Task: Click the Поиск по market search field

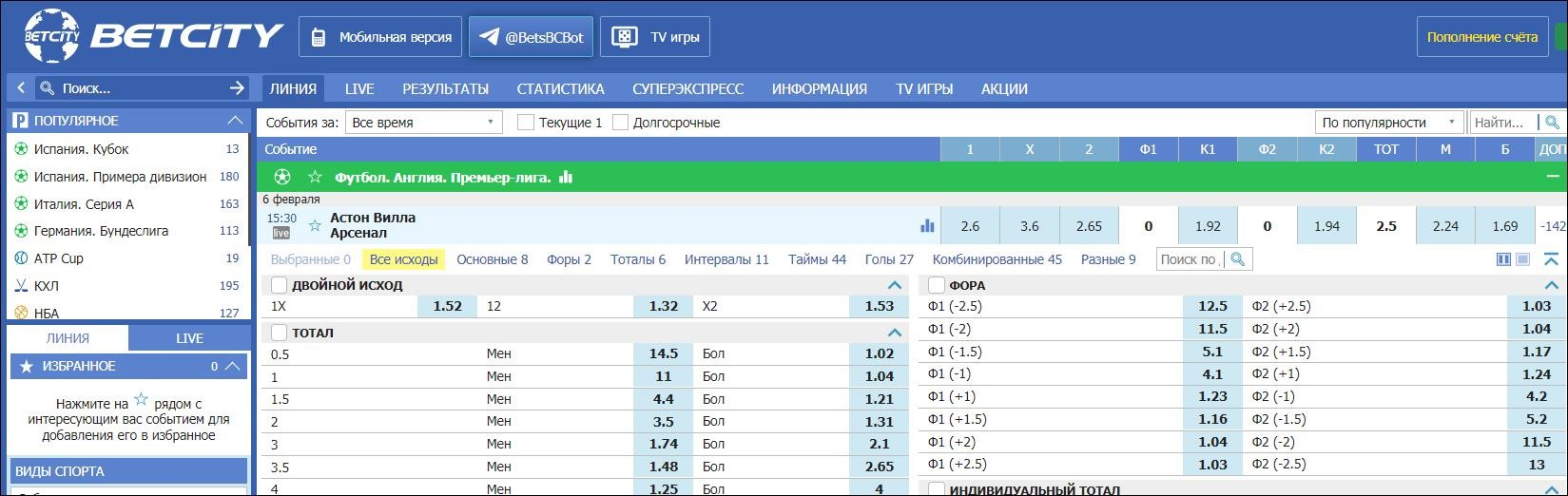Action: (x=1189, y=259)
